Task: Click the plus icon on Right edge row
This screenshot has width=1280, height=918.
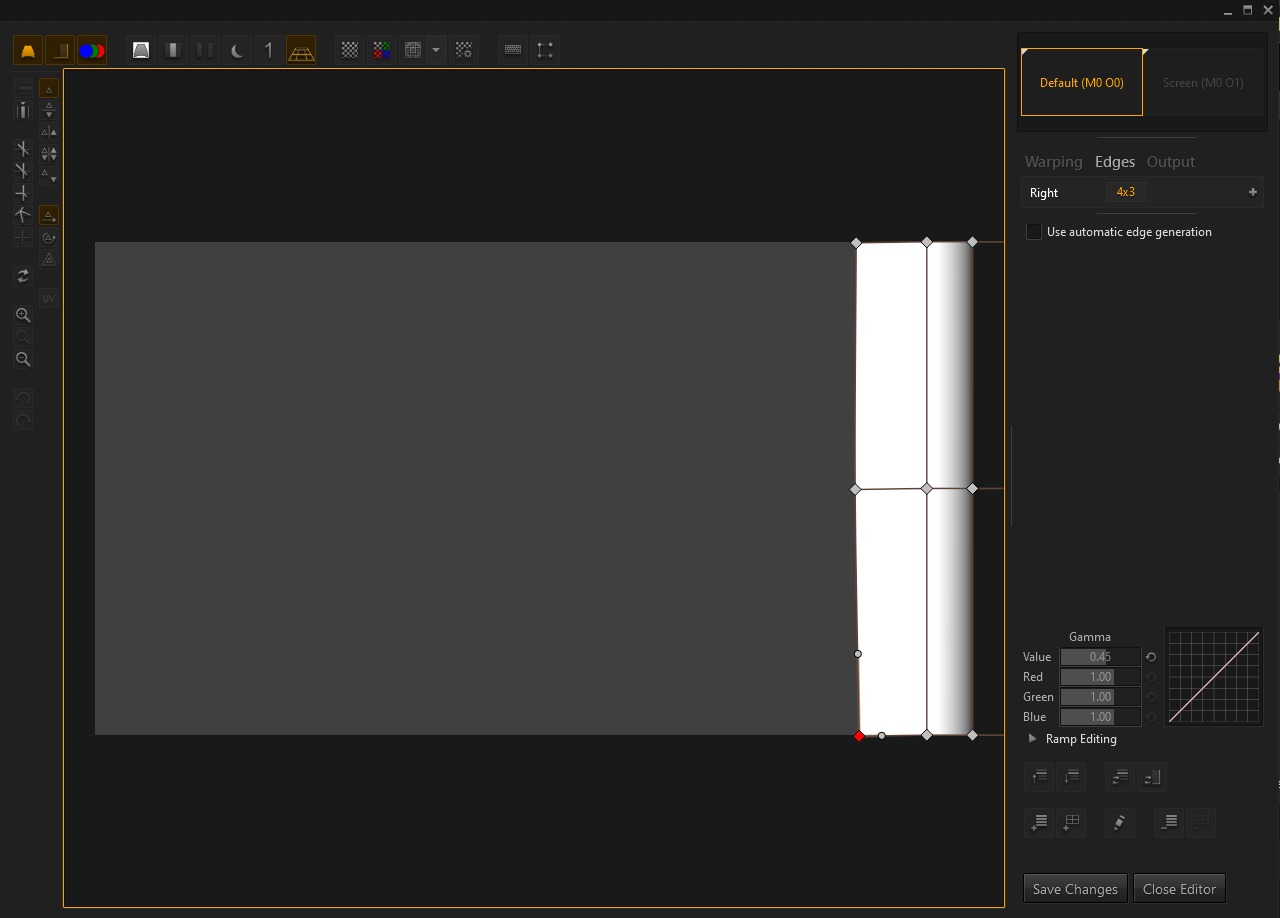Action: point(1252,192)
